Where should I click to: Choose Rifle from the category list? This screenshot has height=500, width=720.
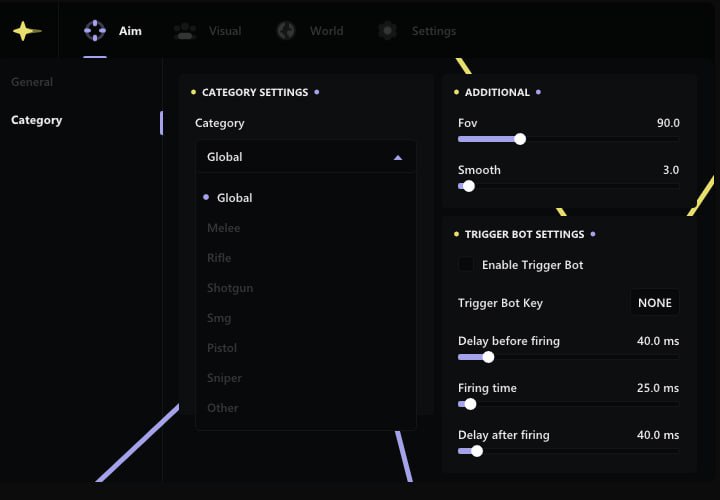(x=219, y=258)
